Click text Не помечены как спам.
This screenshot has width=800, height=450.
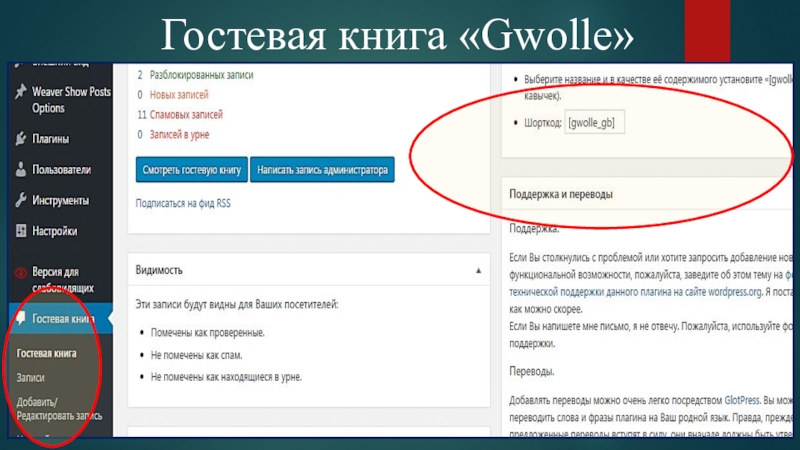click(196, 355)
